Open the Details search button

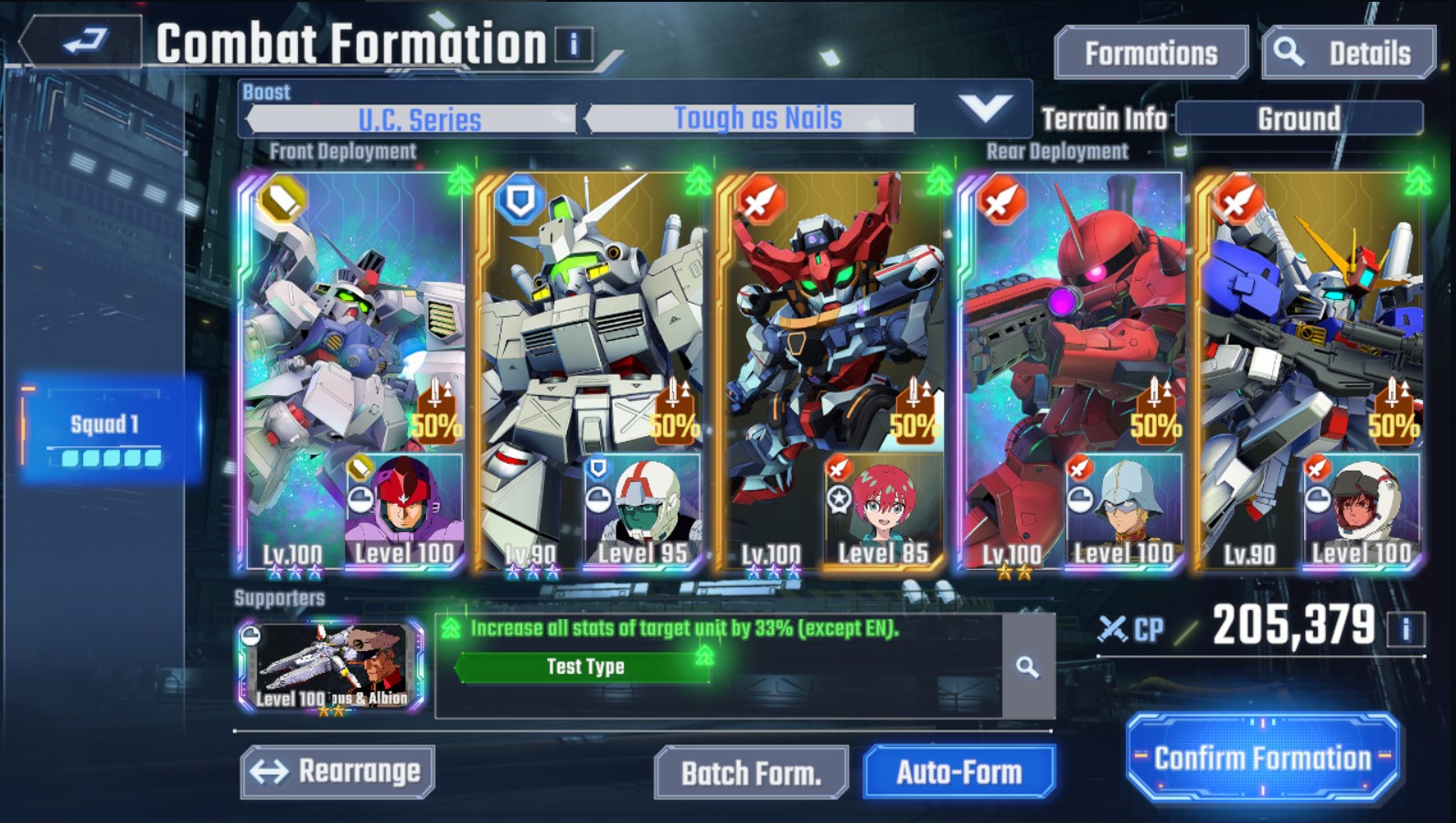1348,53
